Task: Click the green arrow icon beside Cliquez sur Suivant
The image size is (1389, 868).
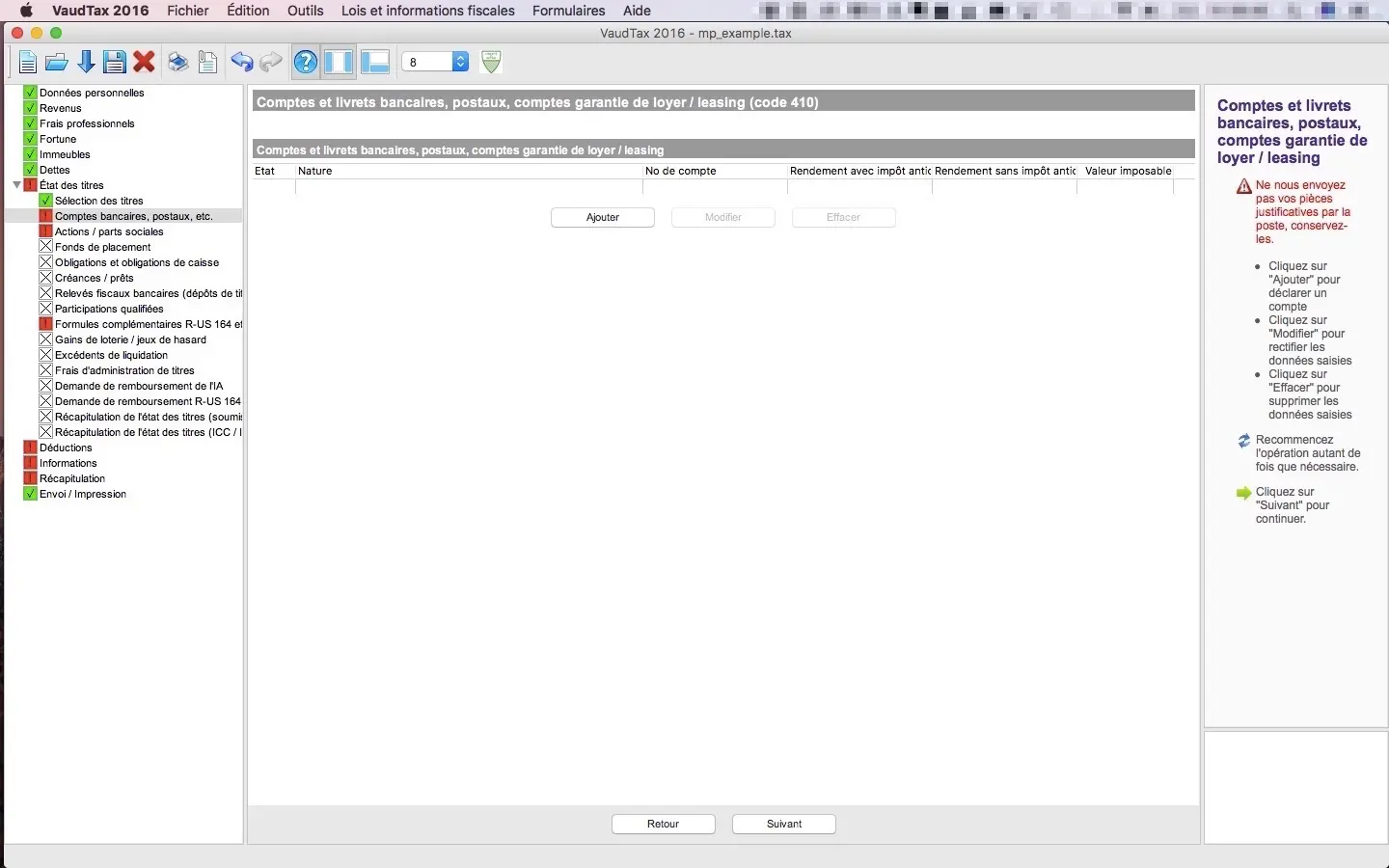Action: (1244, 493)
